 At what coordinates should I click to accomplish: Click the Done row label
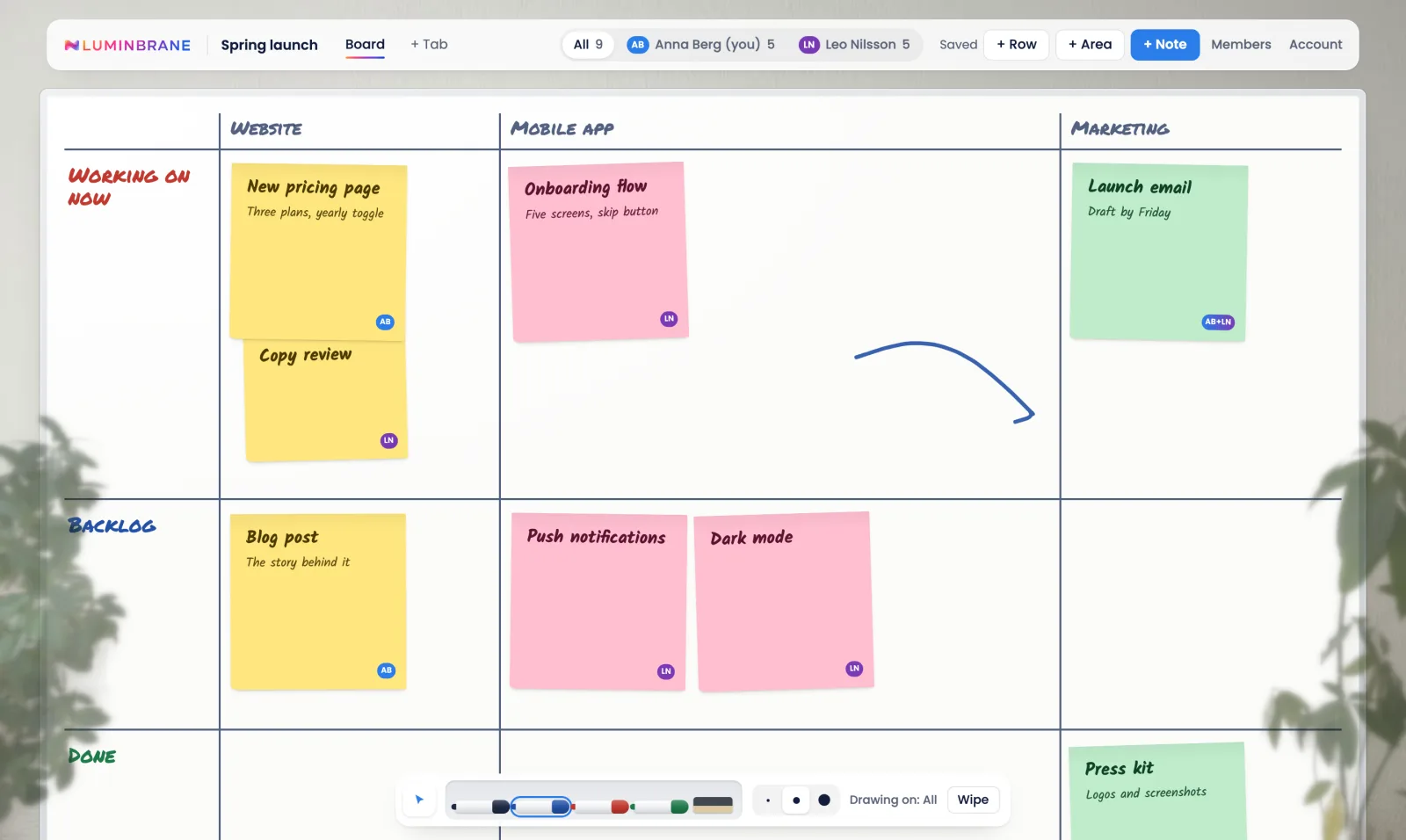pos(92,756)
